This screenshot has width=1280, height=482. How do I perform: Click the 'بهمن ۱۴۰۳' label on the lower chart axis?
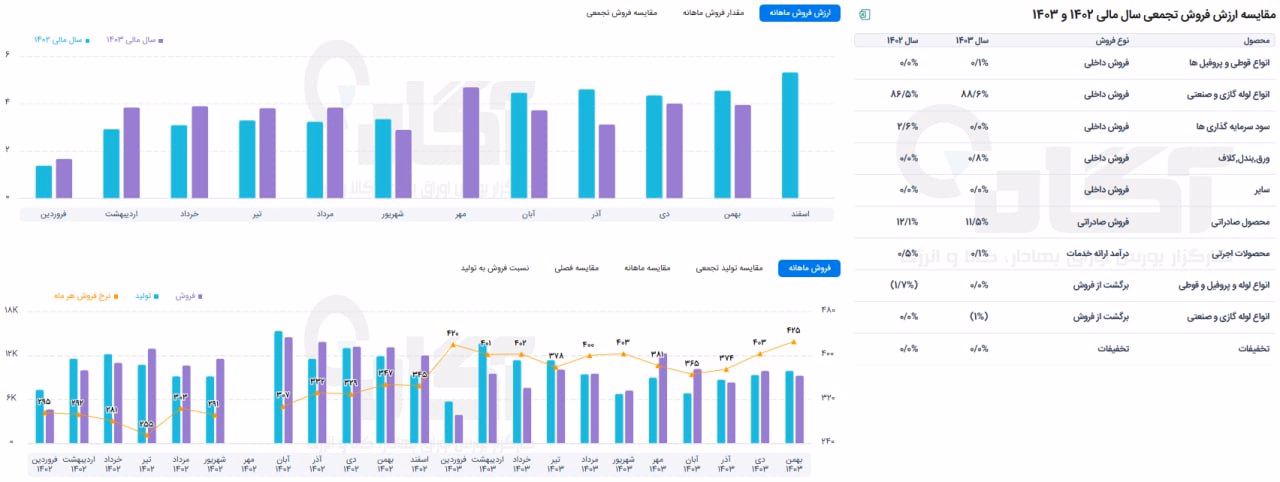tap(794, 464)
